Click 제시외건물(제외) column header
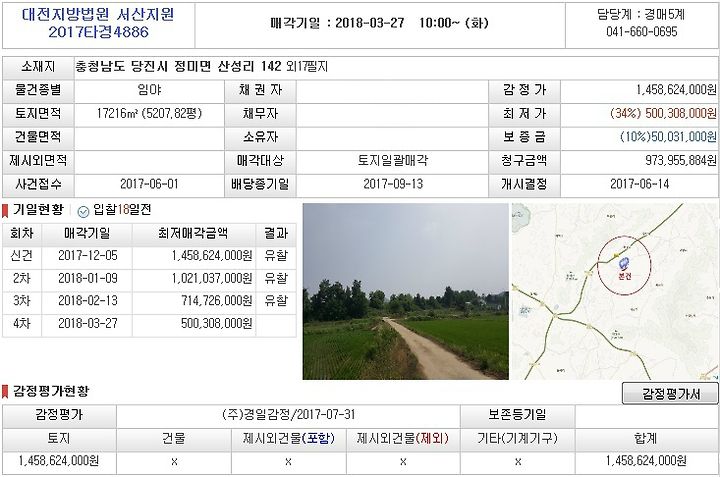The width and height of the screenshot is (720, 477). (403, 438)
